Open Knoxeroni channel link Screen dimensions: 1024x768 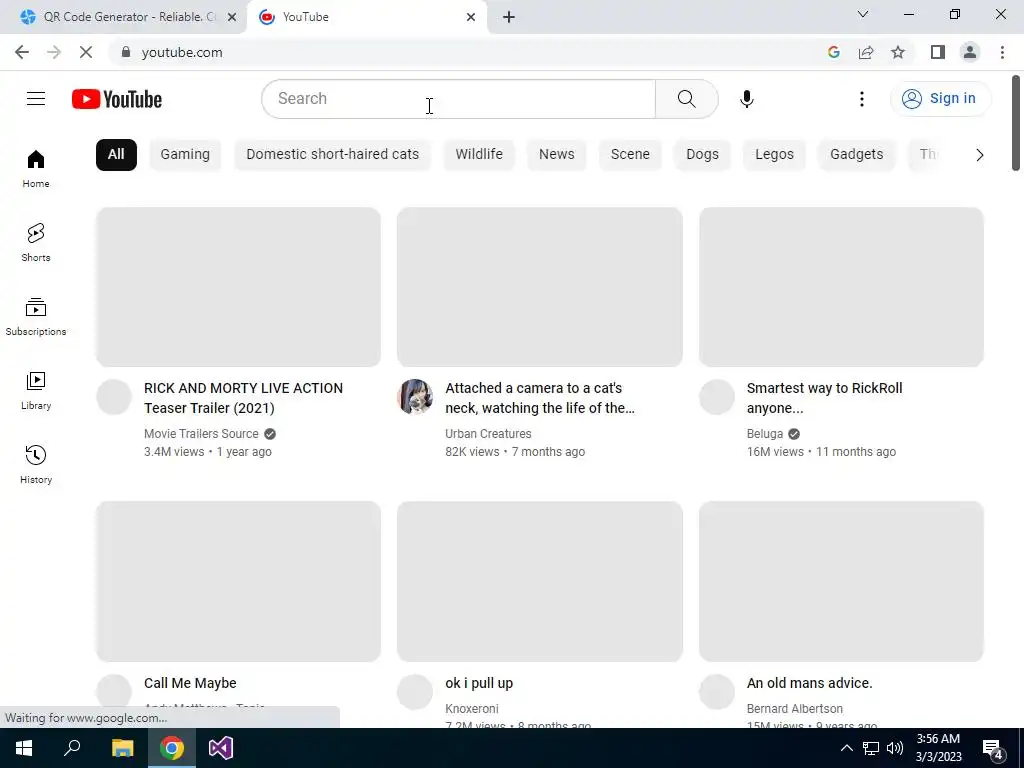[472, 709]
